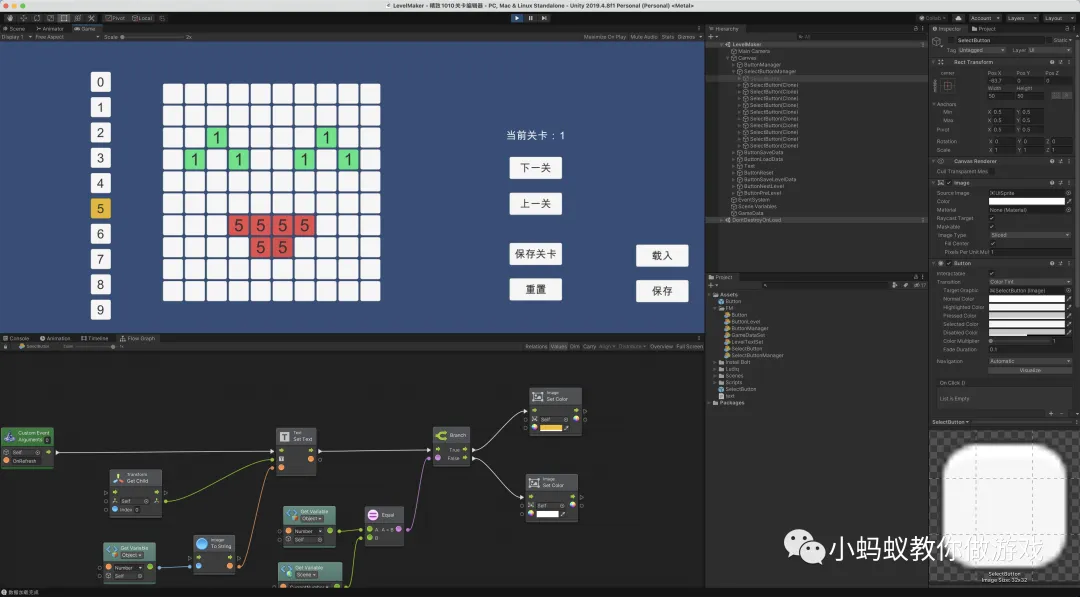Expand the Scenes folder in Project
The image size is (1080, 597).
pyautogui.click(x=715, y=376)
